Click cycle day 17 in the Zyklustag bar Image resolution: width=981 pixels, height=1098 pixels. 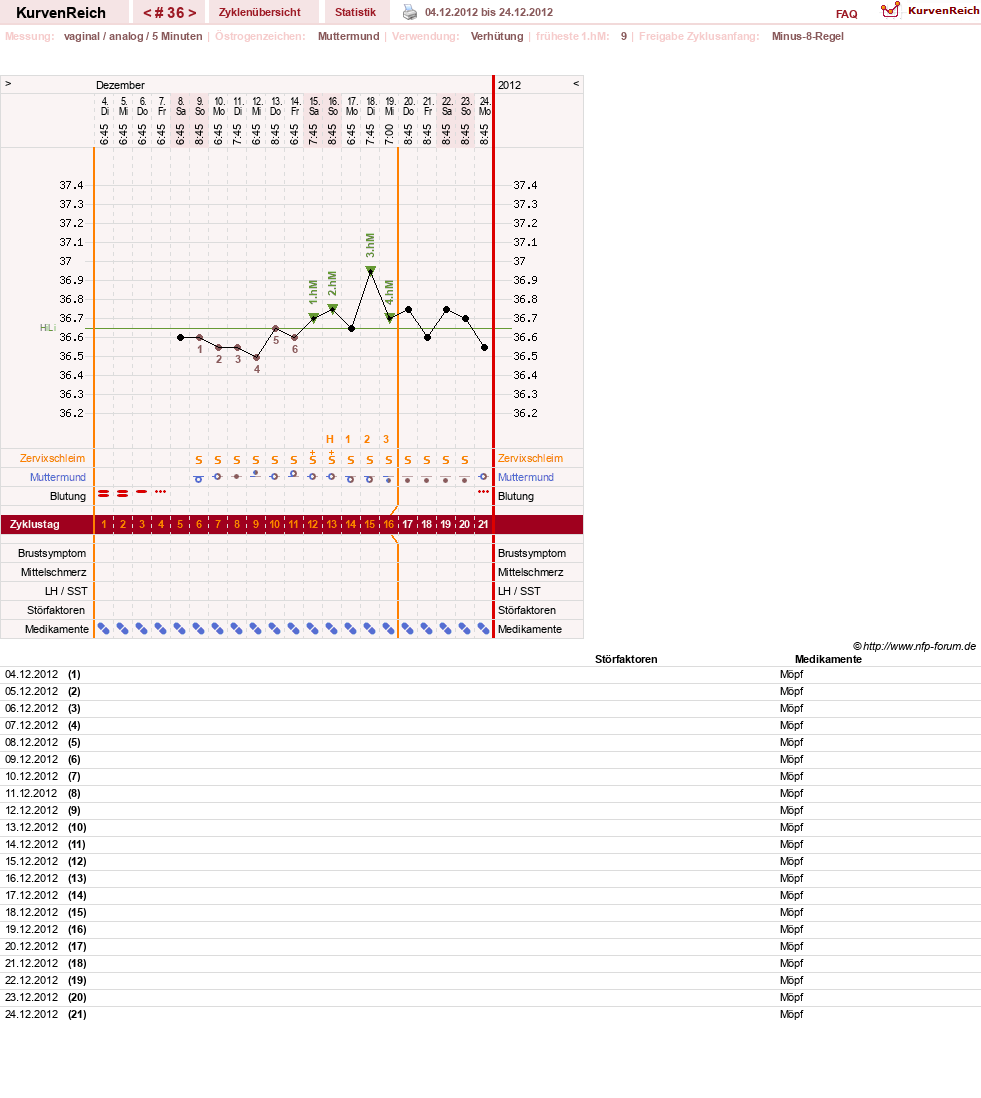click(x=408, y=524)
